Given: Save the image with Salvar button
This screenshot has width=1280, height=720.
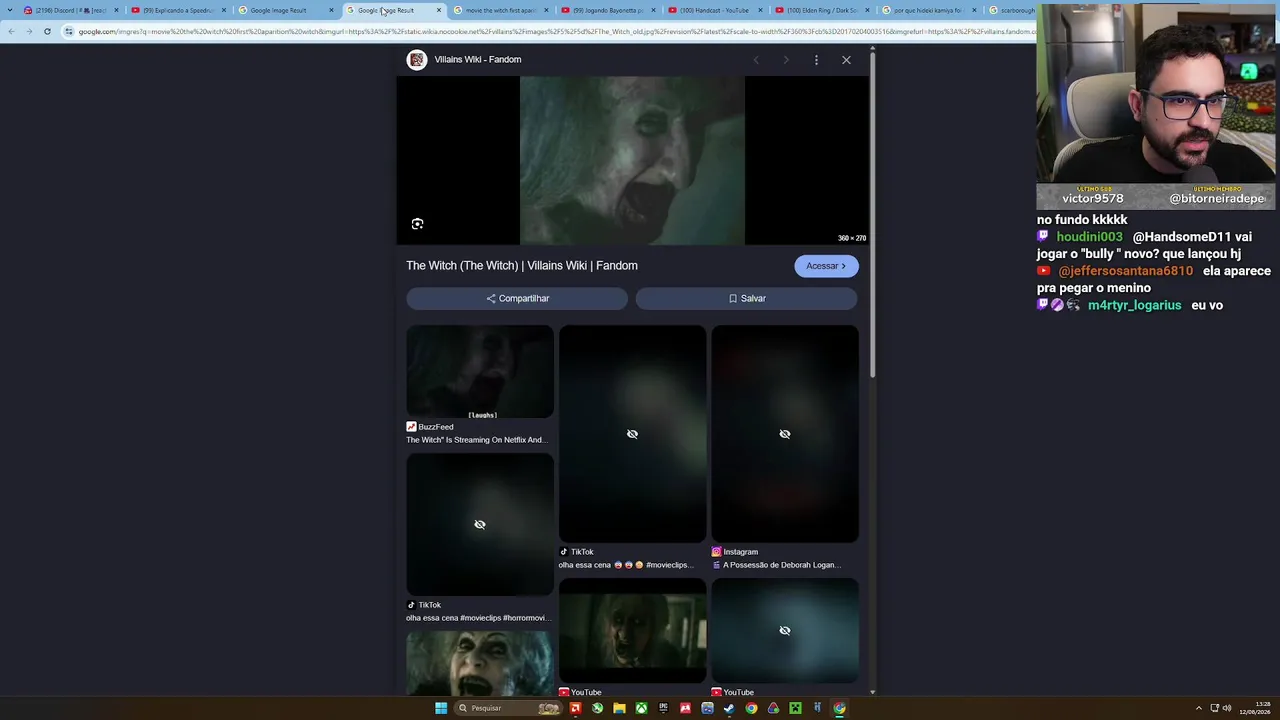Looking at the screenshot, I should pos(747,298).
